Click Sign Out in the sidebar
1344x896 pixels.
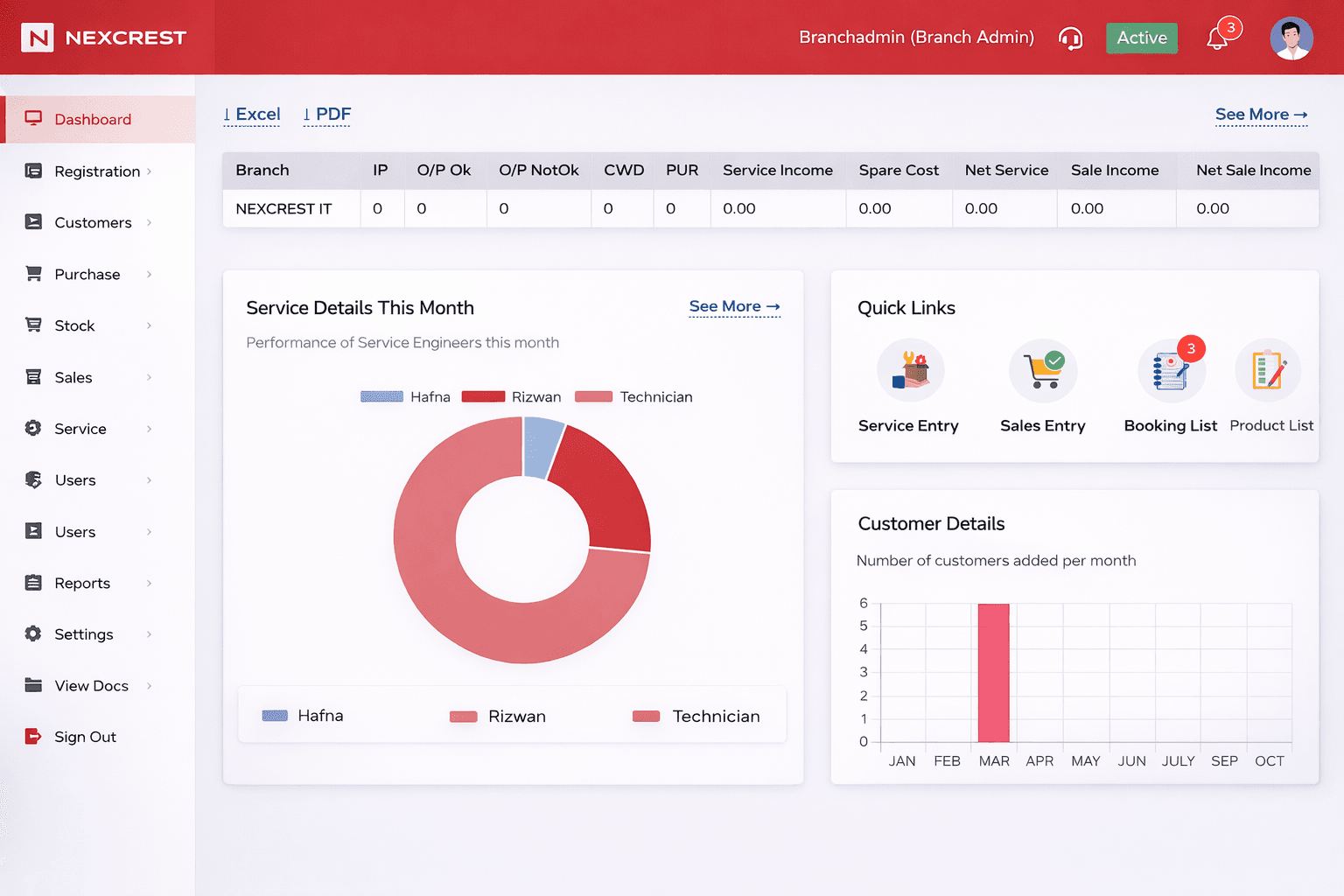pyautogui.click(x=85, y=737)
